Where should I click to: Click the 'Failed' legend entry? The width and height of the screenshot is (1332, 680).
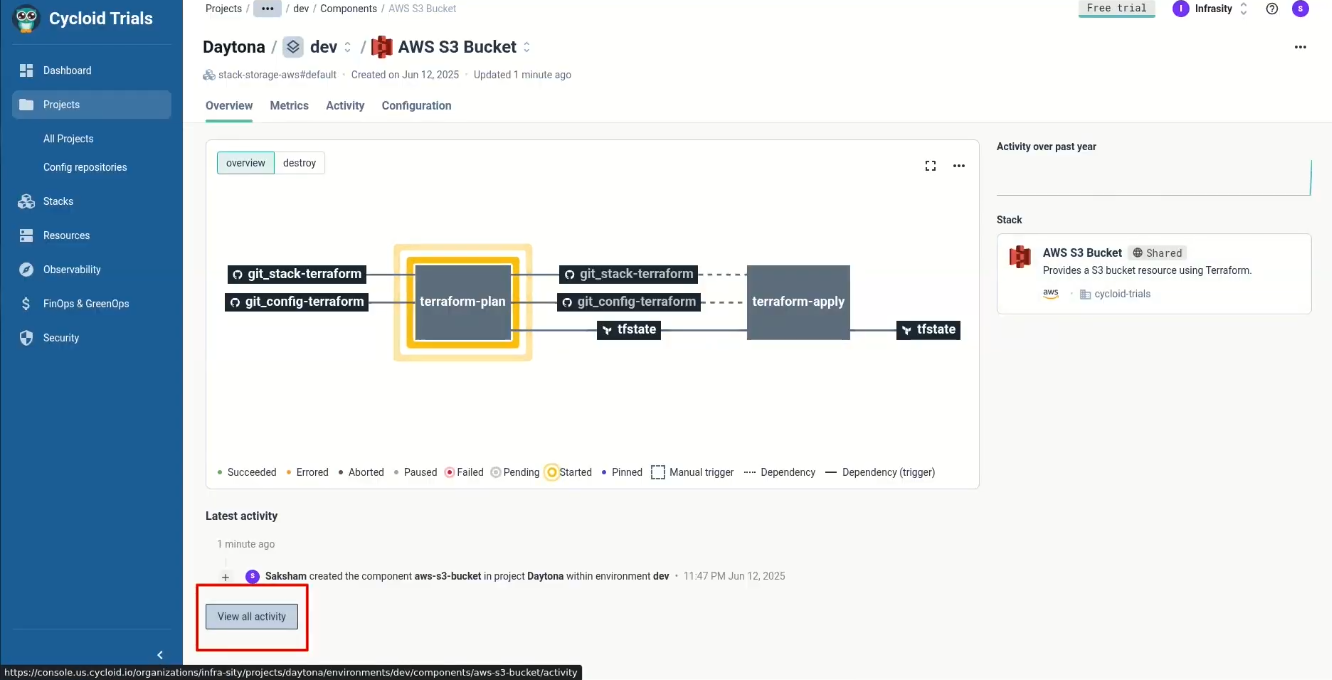[463, 472]
